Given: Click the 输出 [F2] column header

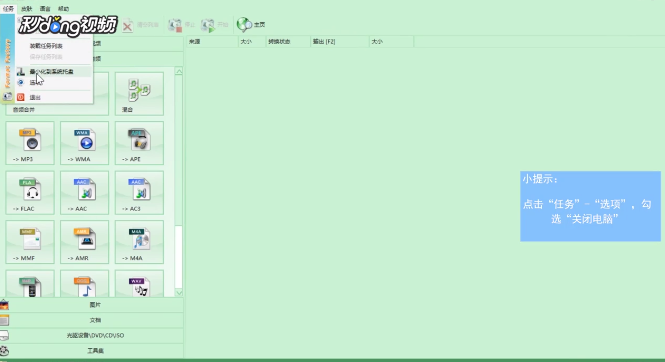Looking at the screenshot, I should (x=340, y=42).
